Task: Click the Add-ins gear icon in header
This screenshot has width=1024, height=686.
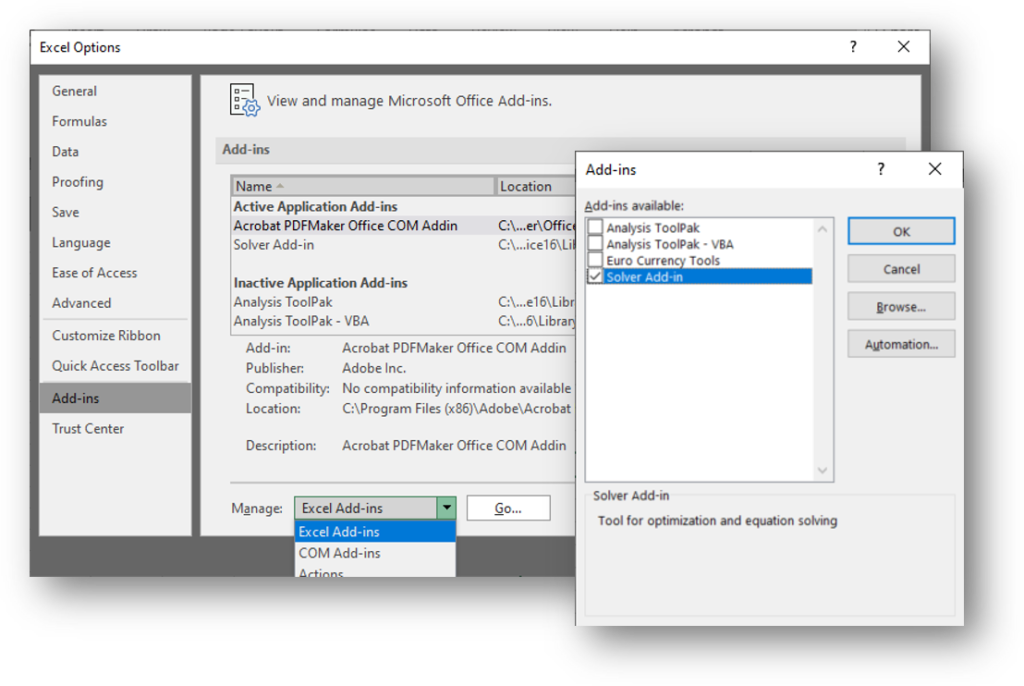Action: point(244,101)
